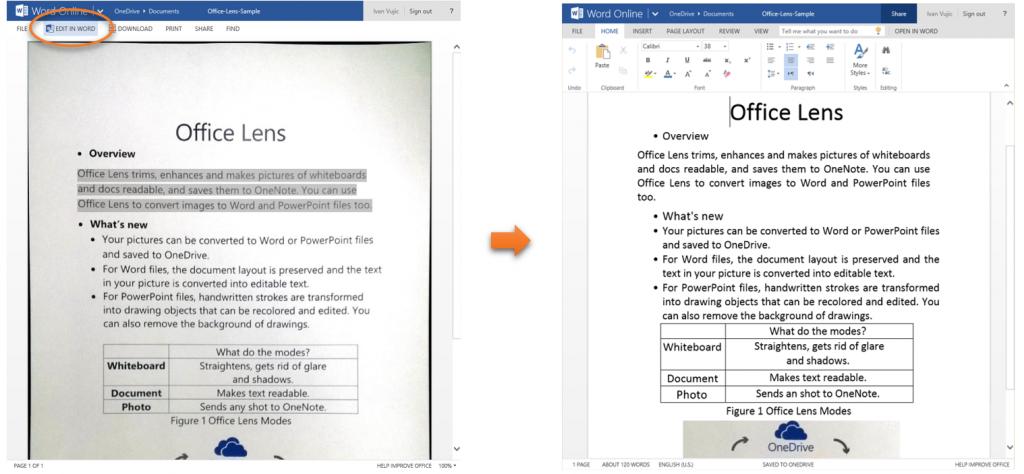Open the highlight color dropdown arrow
1024x474 pixels.
click(655, 74)
